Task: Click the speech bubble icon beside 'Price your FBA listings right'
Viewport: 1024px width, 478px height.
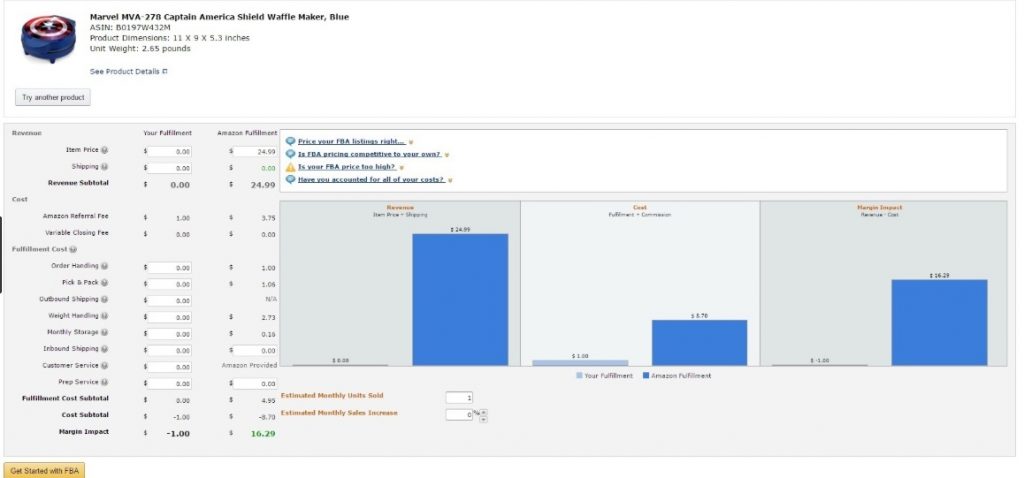Action: (291, 141)
